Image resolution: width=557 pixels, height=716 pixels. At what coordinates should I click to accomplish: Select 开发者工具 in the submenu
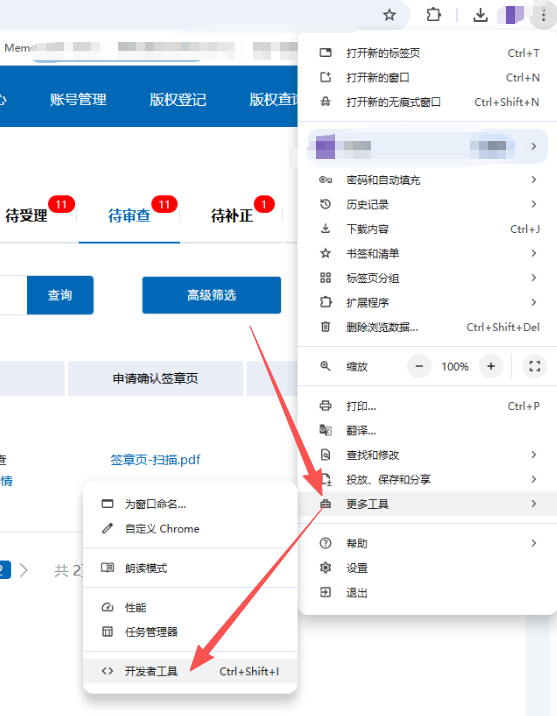[190, 671]
